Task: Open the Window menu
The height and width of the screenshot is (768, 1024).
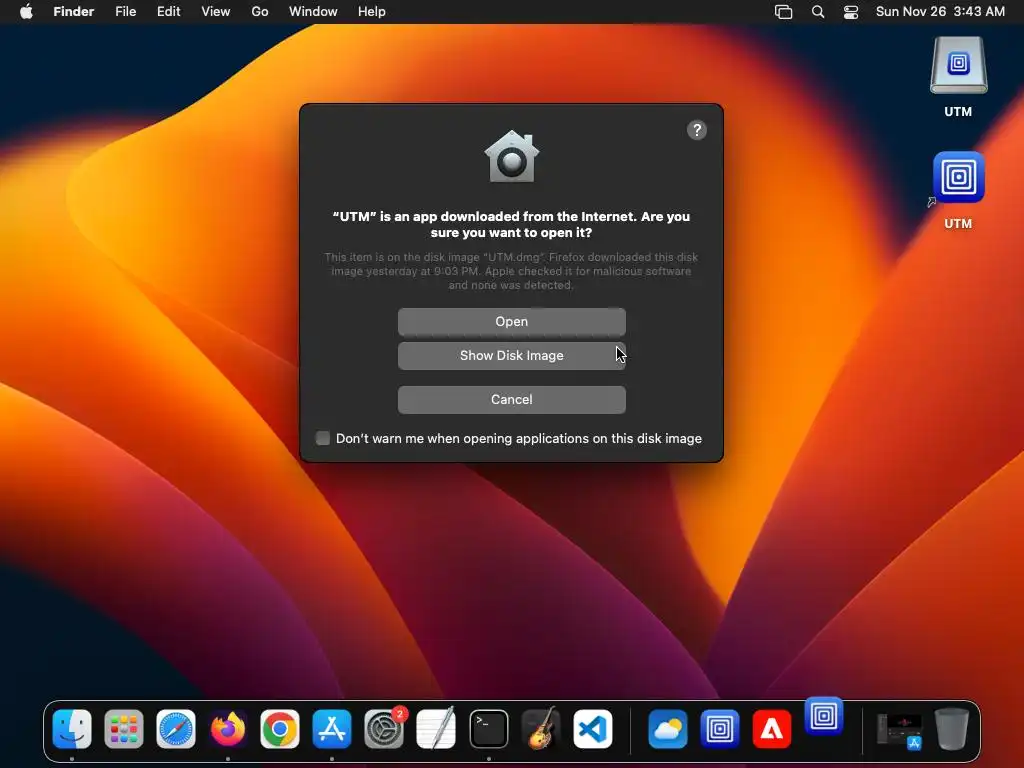Action: (313, 12)
